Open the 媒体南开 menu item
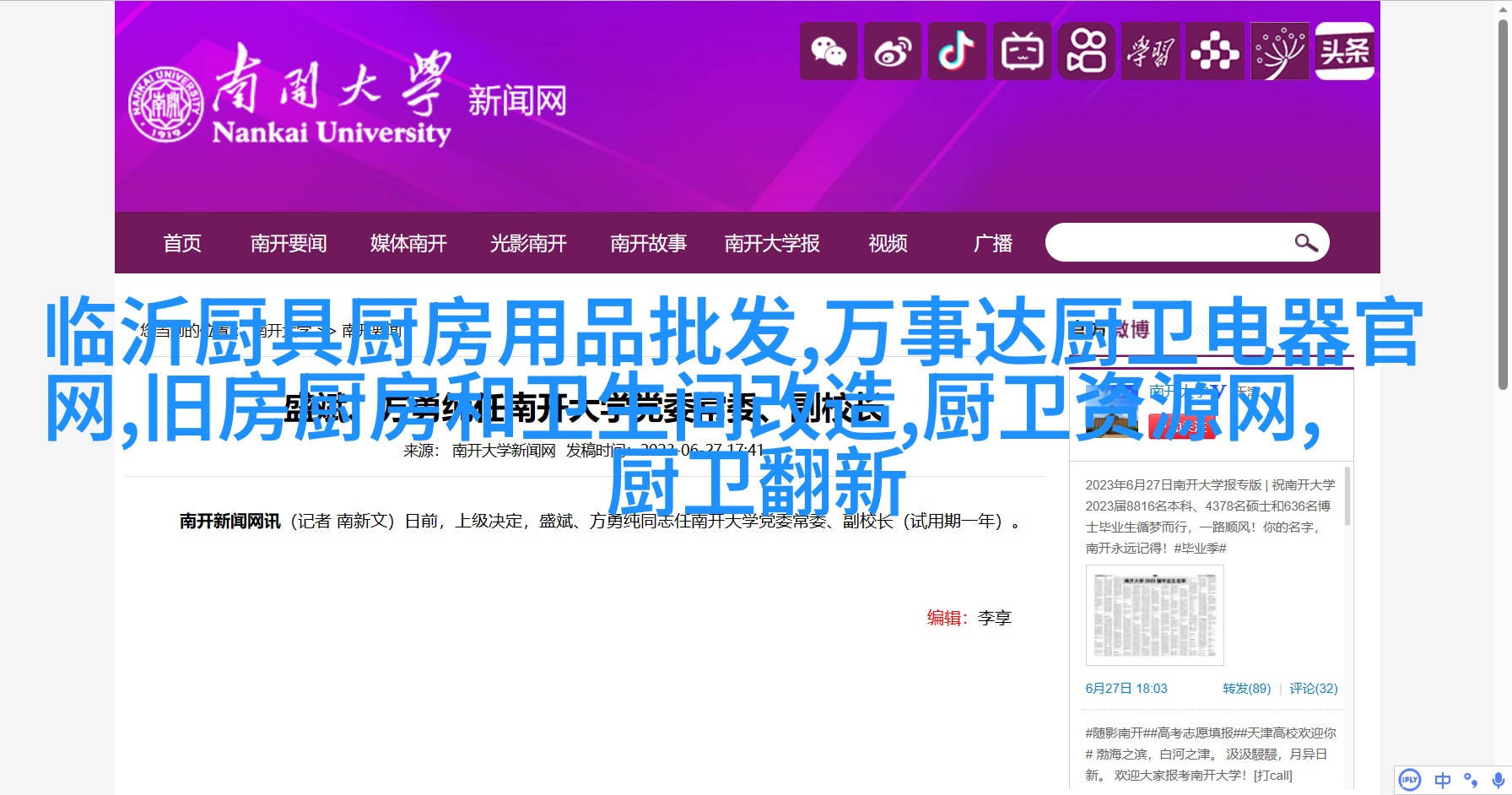Viewport: 1512px width, 795px height. [x=408, y=243]
